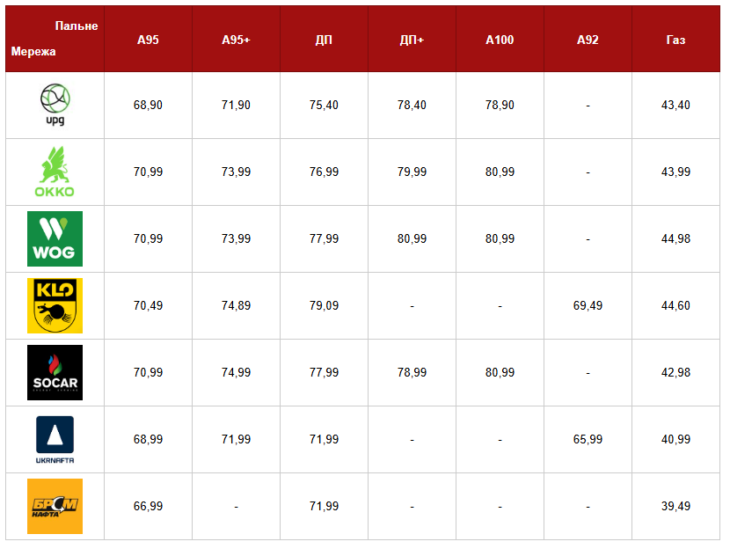Screen dimensions: 730x549
Task: Click the Газ column header
Action: point(676,40)
